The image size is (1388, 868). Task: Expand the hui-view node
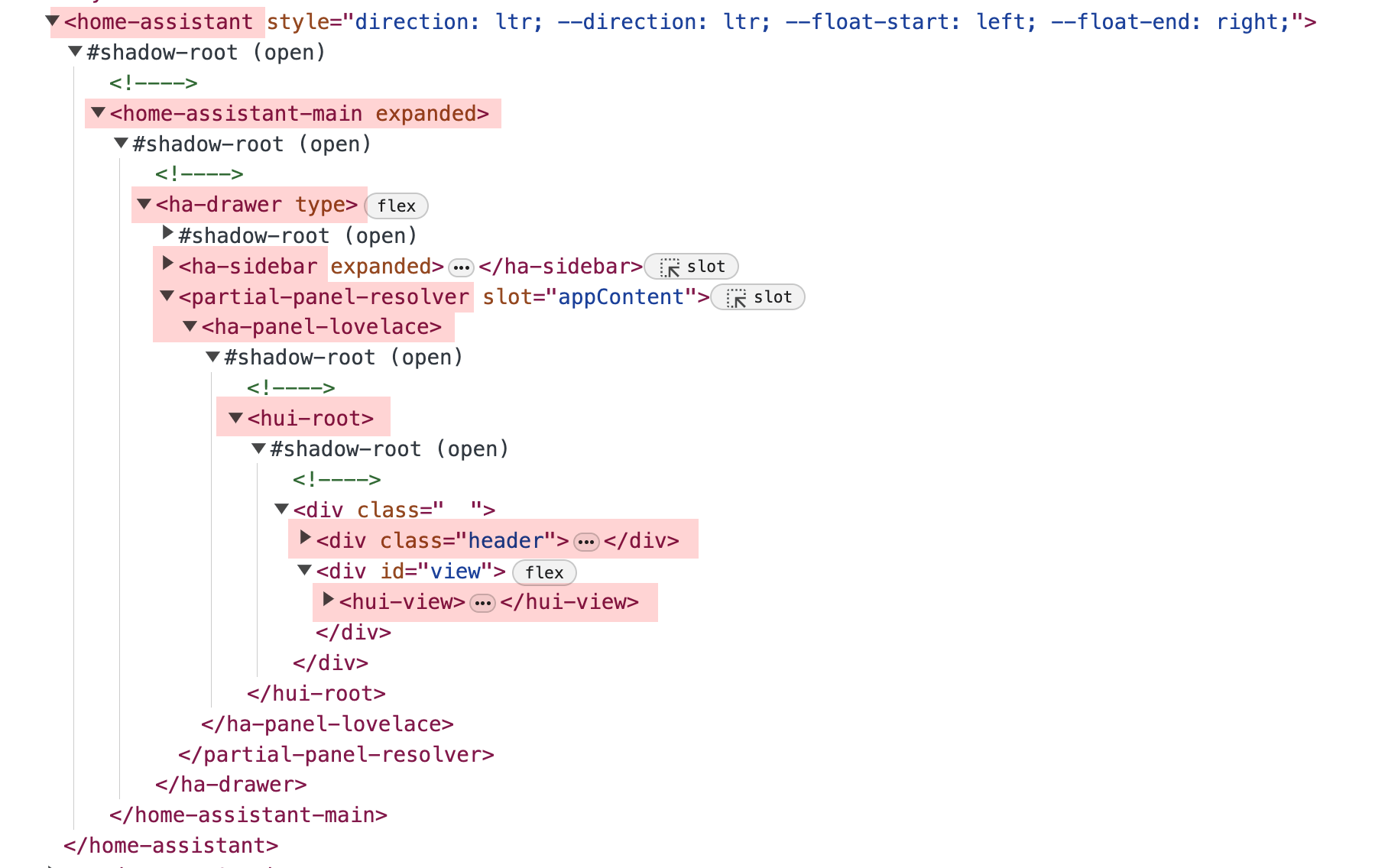click(329, 599)
